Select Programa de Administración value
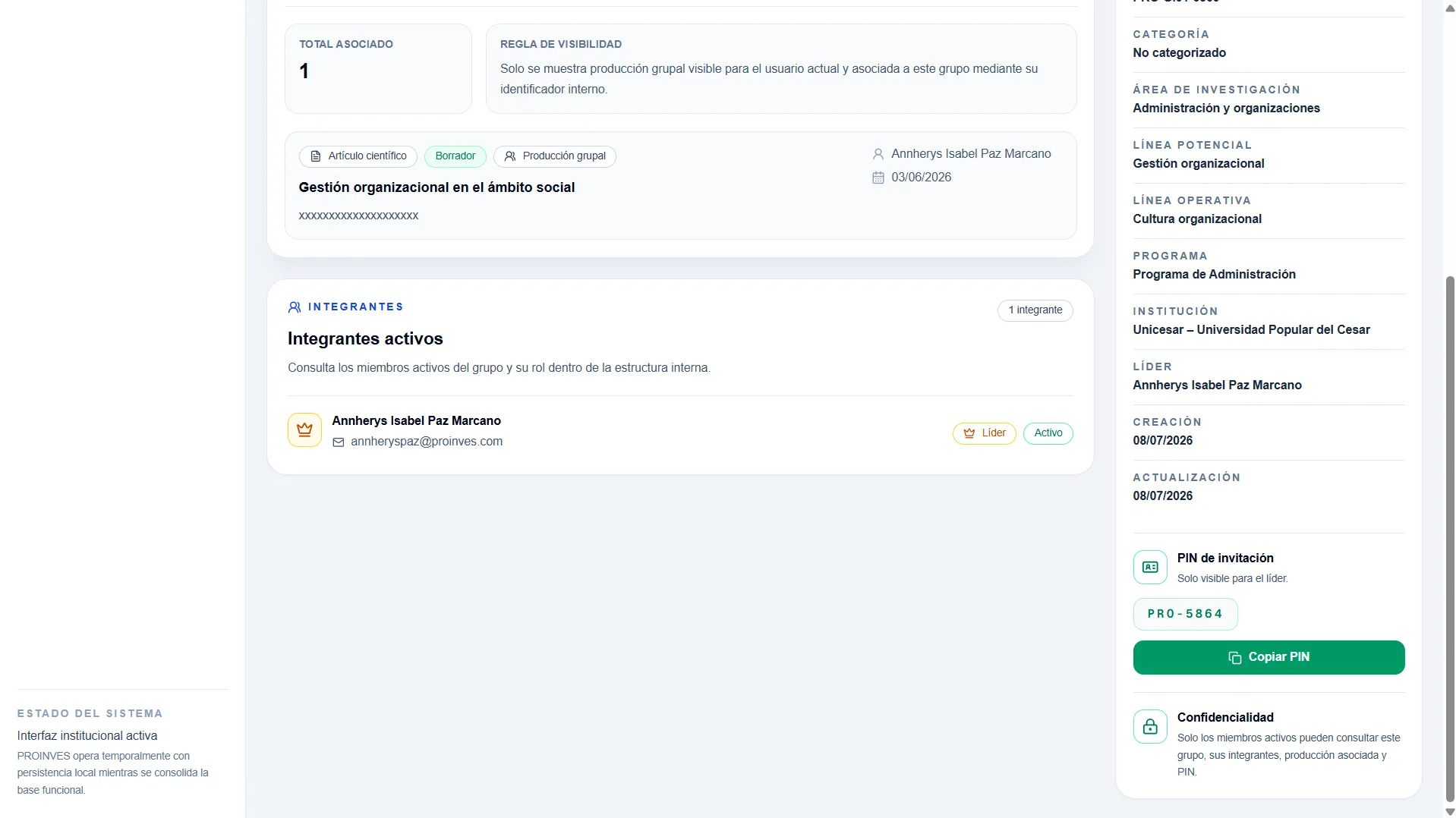 [x=1214, y=275]
